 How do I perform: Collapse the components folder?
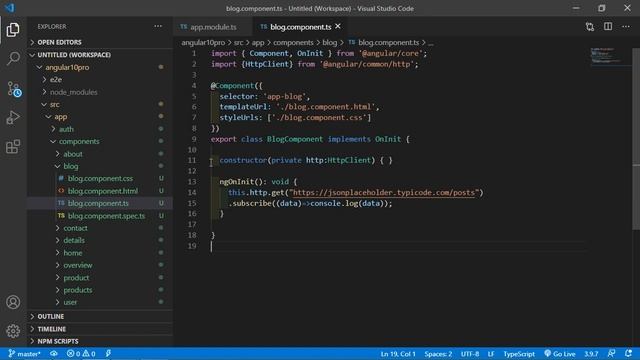pos(100,141)
